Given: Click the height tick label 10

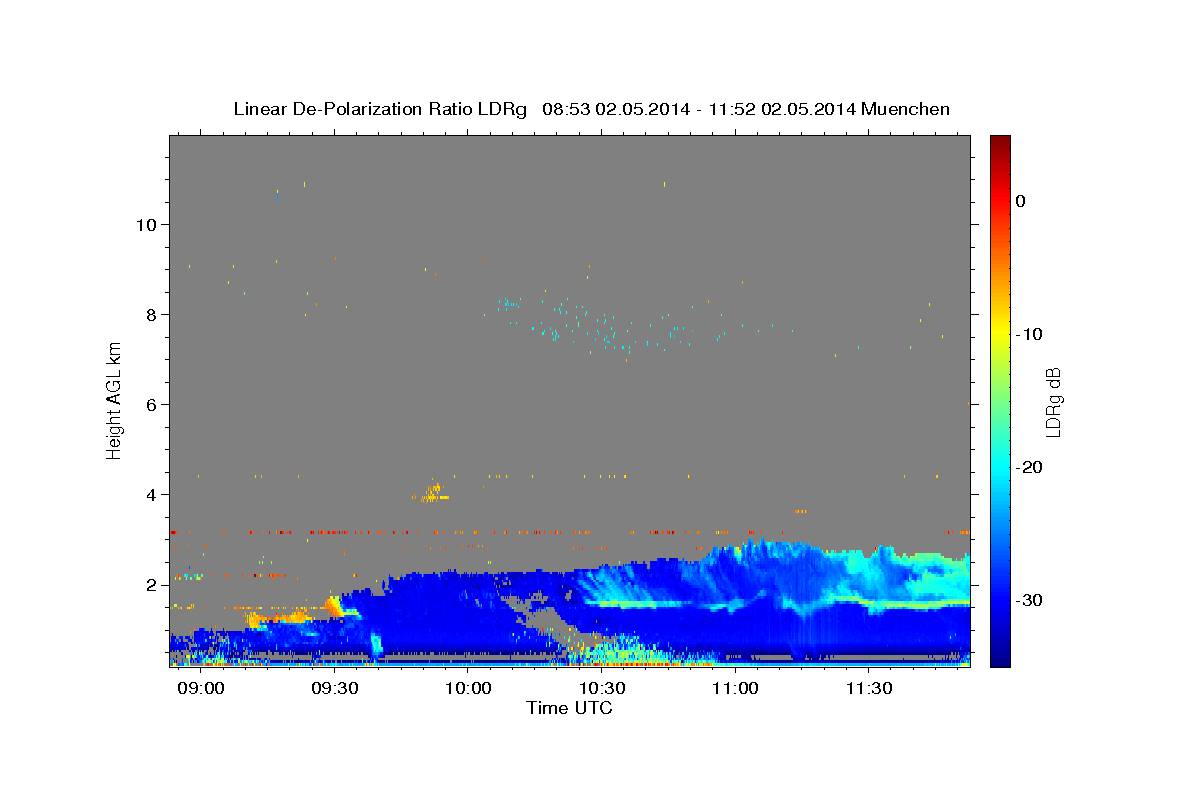Looking at the screenshot, I should point(146,224).
